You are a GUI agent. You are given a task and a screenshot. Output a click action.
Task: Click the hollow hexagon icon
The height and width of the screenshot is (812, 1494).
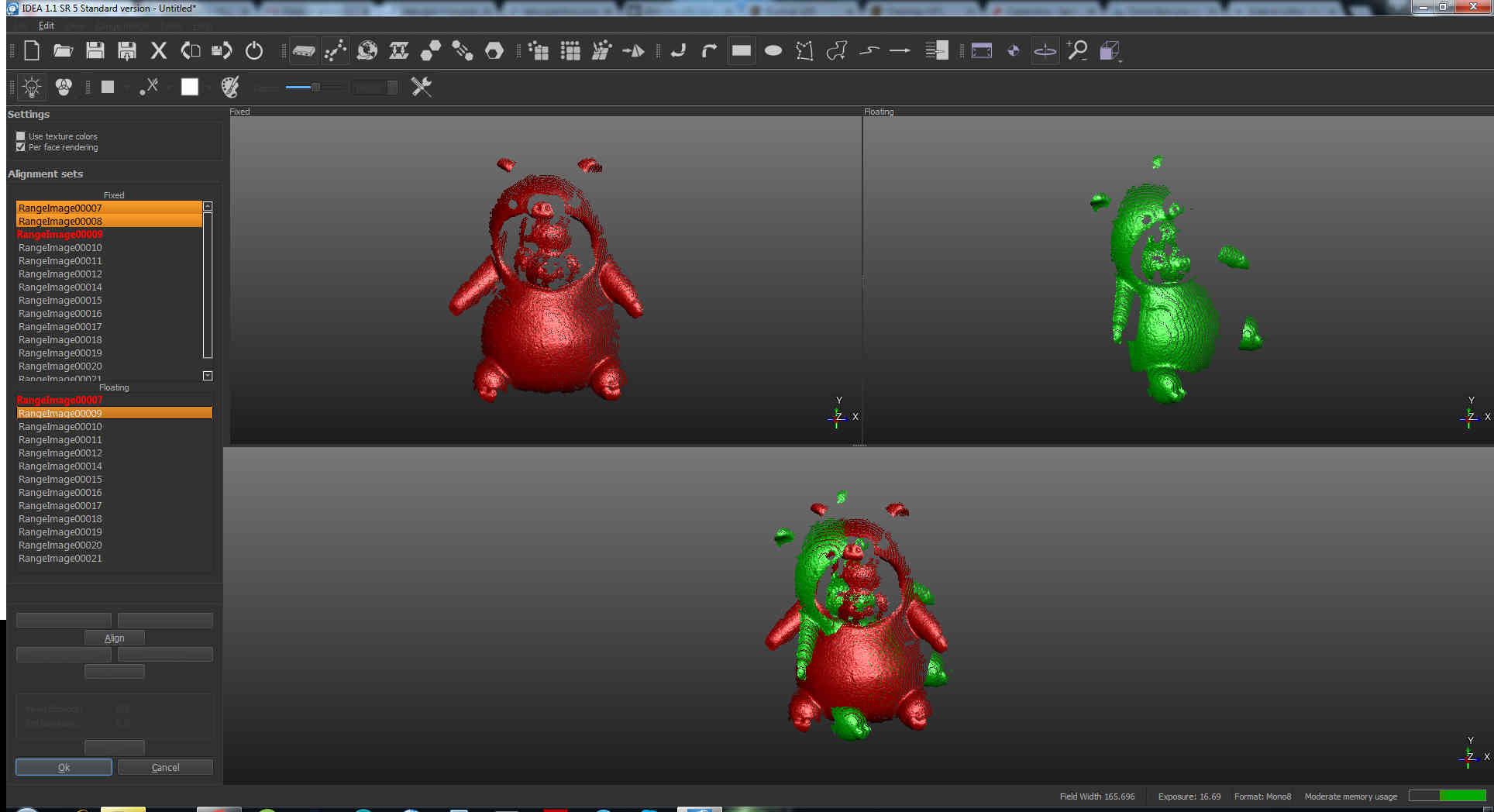pyautogui.click(x=494, y=51)
